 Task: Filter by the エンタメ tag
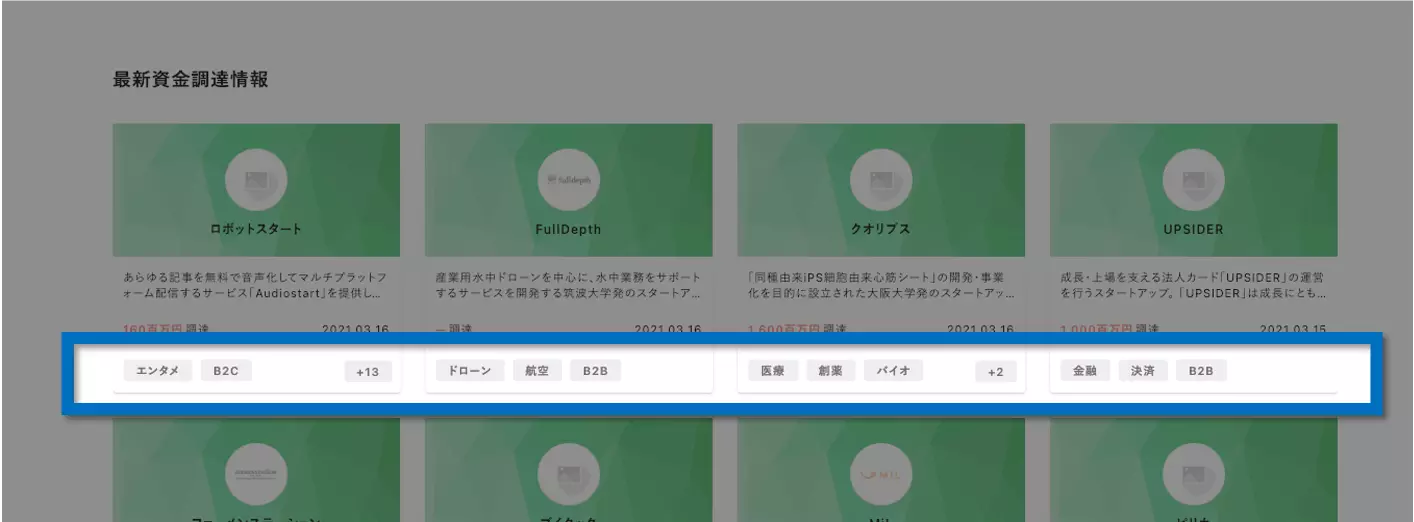pos(157,371)
